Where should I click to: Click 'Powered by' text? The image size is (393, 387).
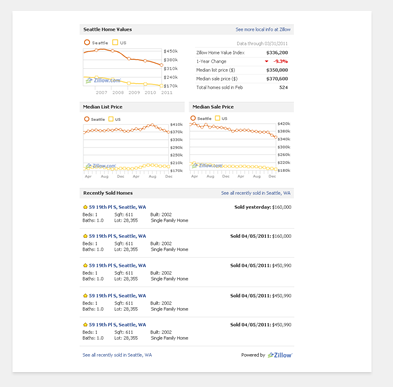[x=253, y=355]
